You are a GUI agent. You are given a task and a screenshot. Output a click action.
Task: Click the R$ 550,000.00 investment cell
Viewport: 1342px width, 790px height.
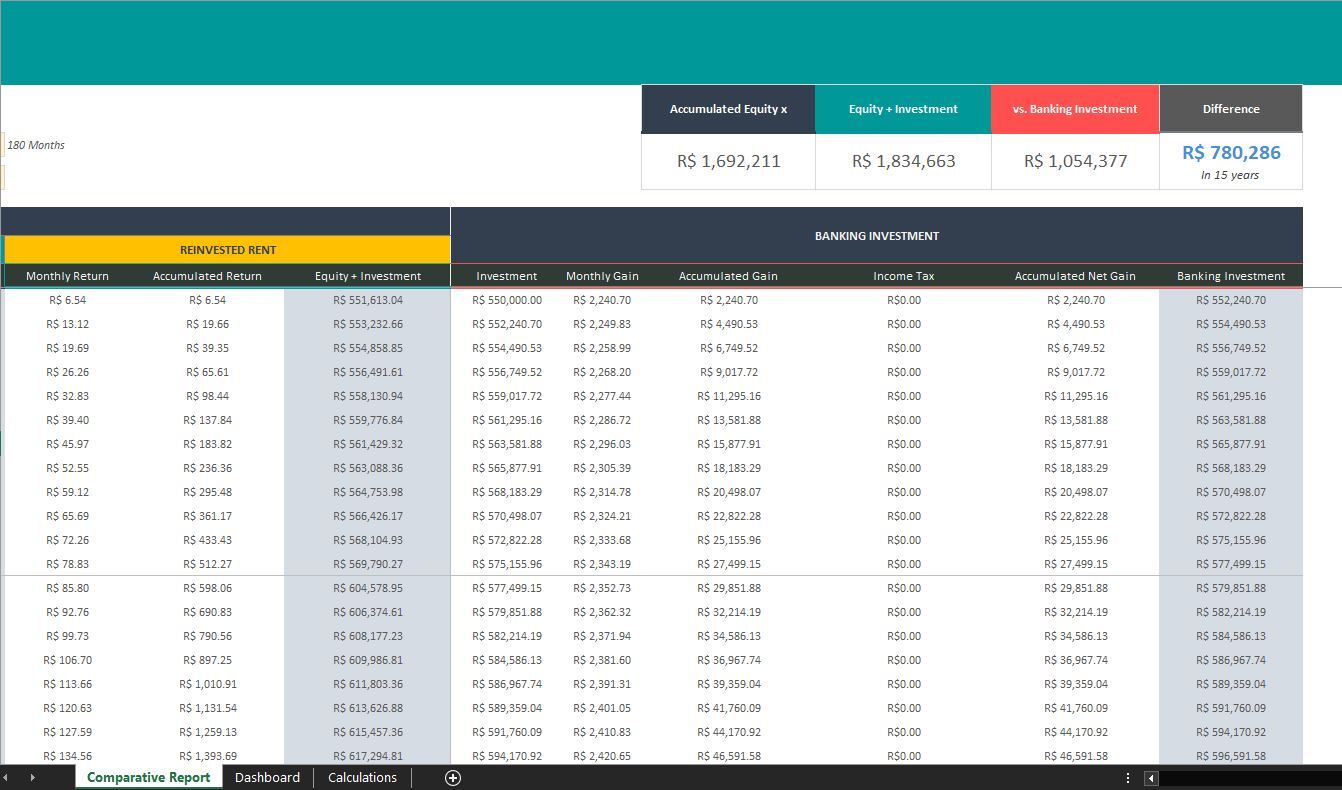[x=507, y=300]
